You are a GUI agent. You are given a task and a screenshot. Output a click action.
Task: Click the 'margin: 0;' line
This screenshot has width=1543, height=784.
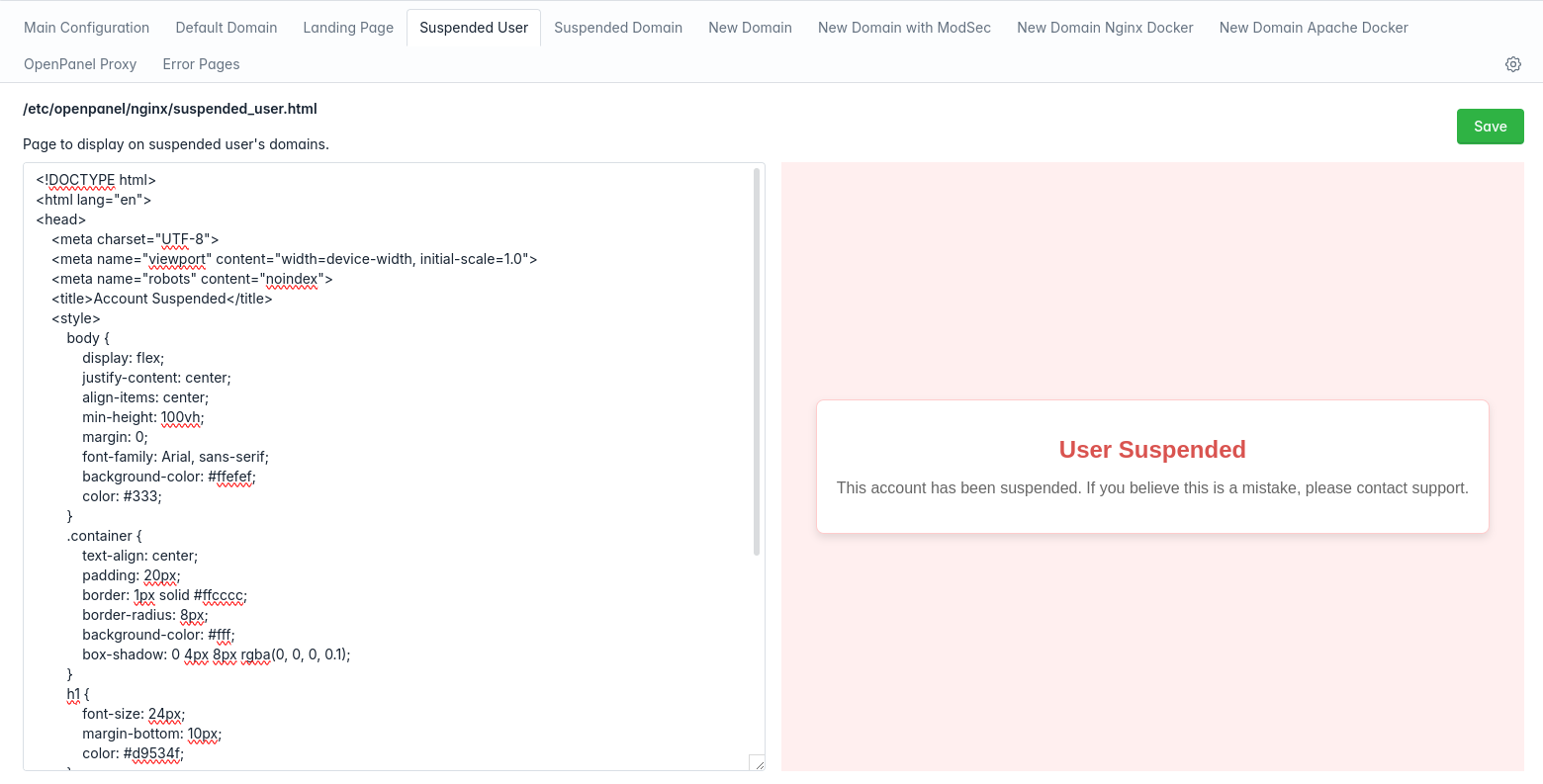click(115, 437)
